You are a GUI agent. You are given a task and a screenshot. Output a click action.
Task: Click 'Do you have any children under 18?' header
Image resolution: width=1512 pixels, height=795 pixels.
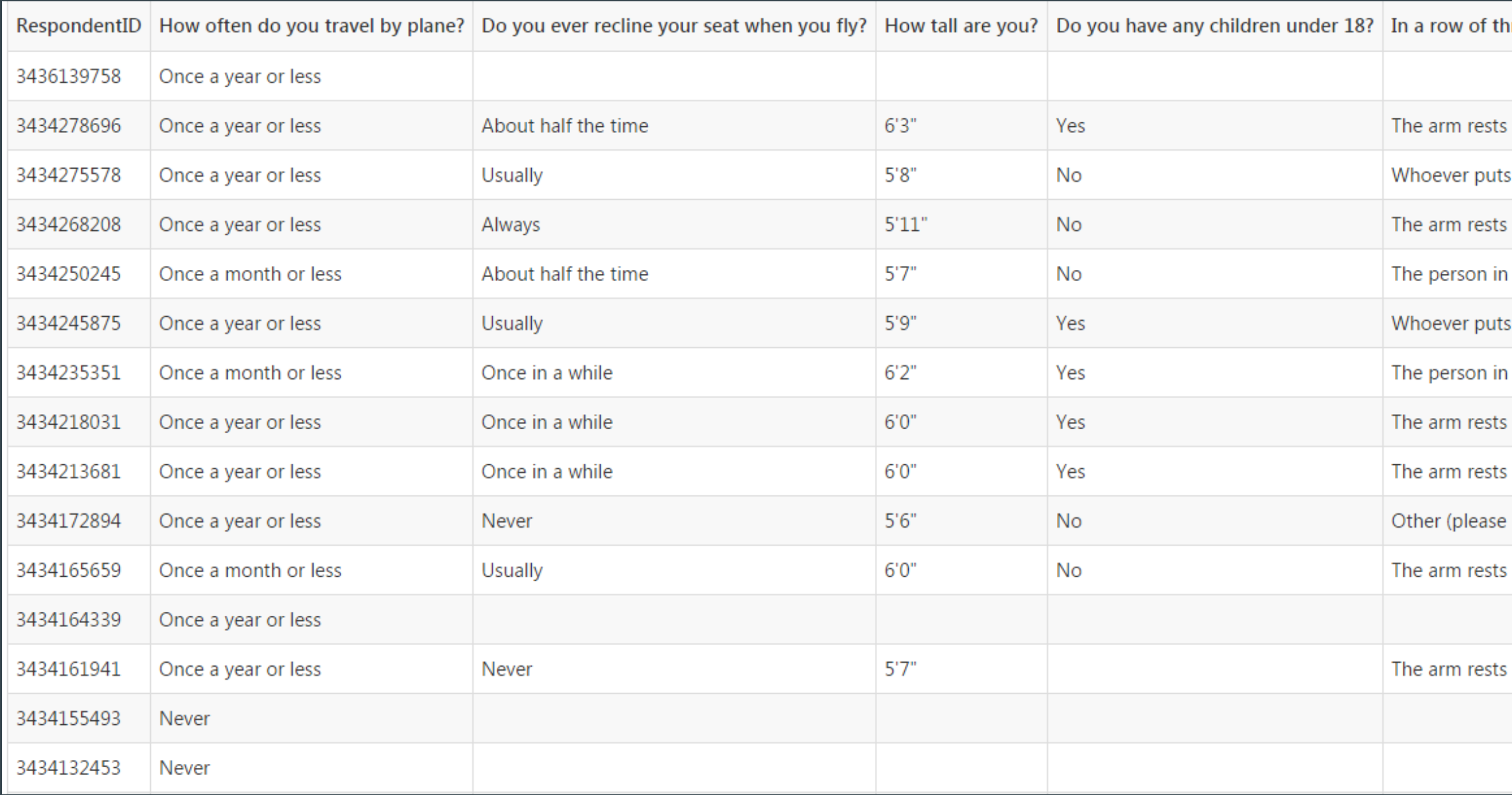1214,26
